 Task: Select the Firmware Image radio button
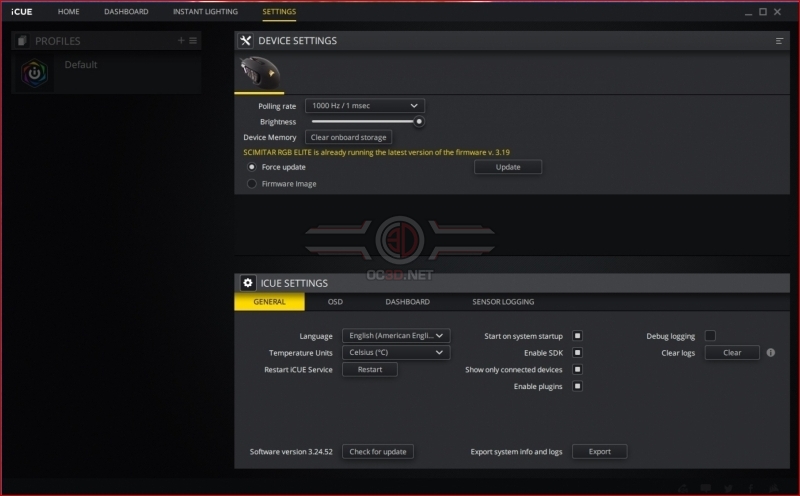pyautogui.click(x=252, y=184)
